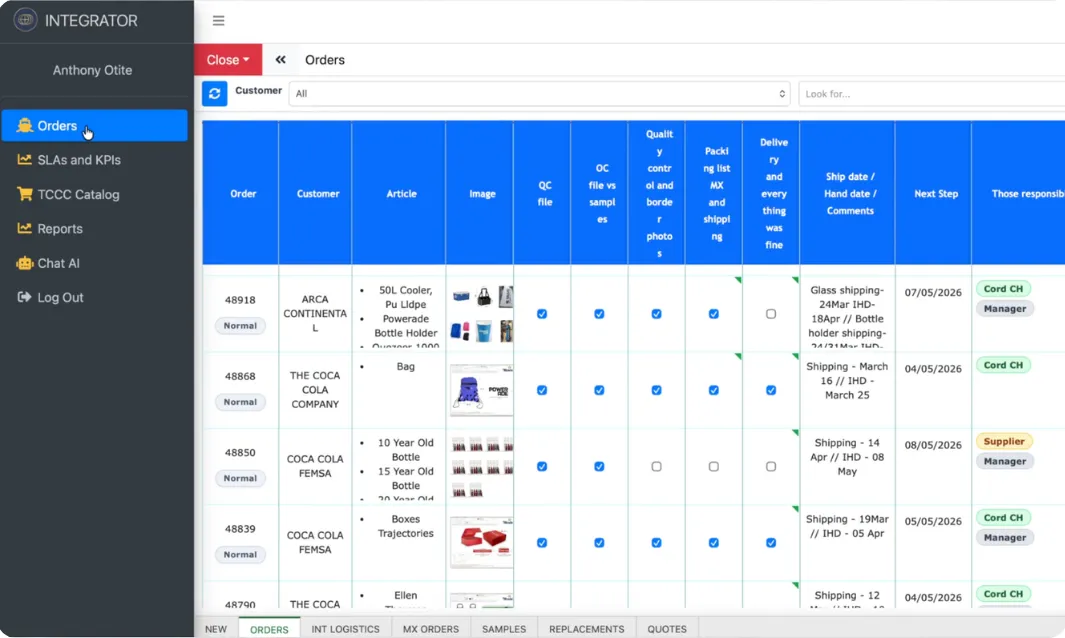Viewport: 1065px width, 638px height.
Task: Click Boxes Trajectories article text
Action: click(405, 526)
